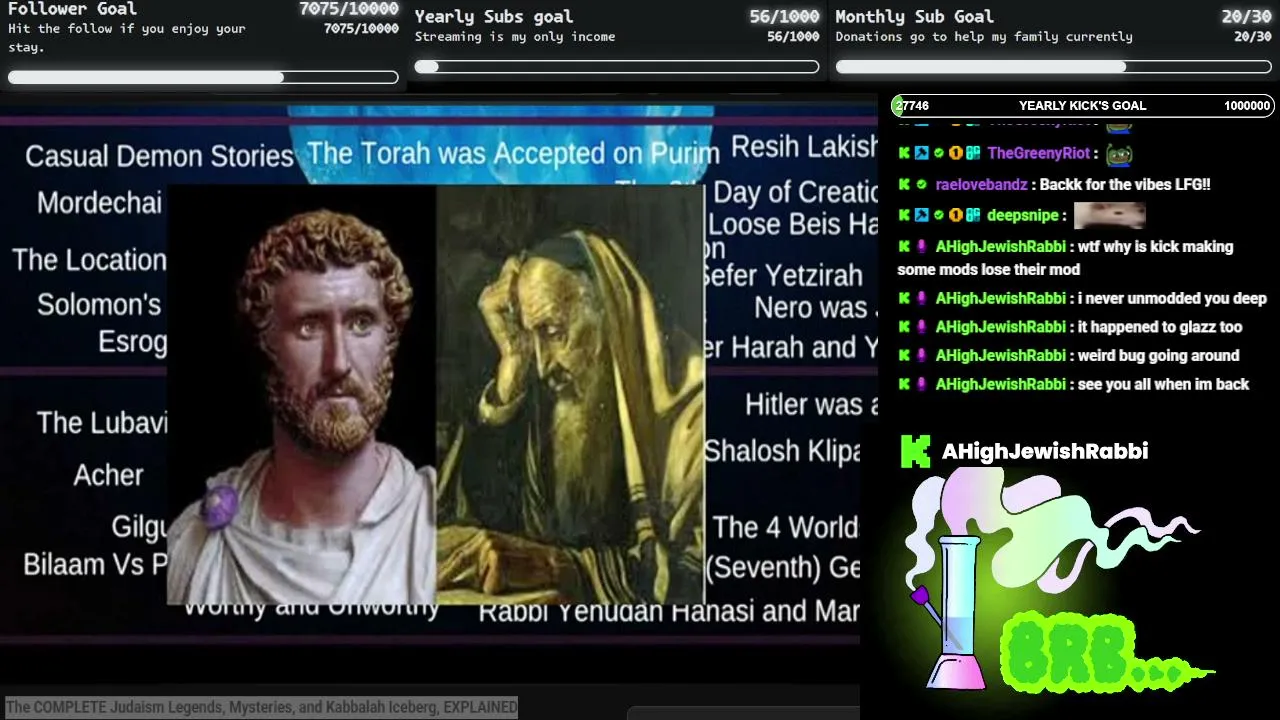1280x720 pixels.
Task: Click the moderator hammer badge next to TheGreenyRiot
Action: [921, 154]
